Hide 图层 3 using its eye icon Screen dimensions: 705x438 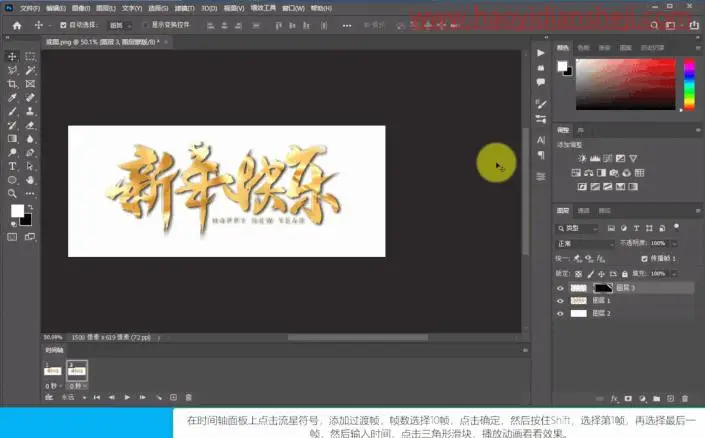coord(560,288)
